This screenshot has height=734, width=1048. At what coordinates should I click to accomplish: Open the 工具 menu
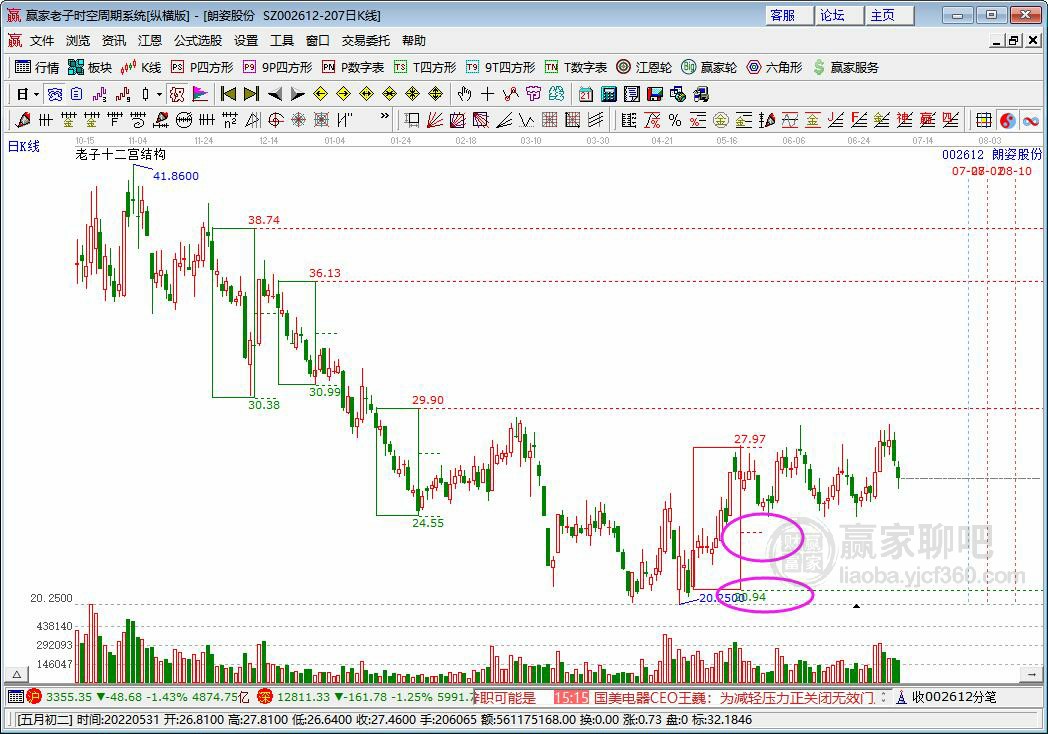click(282, 41)
